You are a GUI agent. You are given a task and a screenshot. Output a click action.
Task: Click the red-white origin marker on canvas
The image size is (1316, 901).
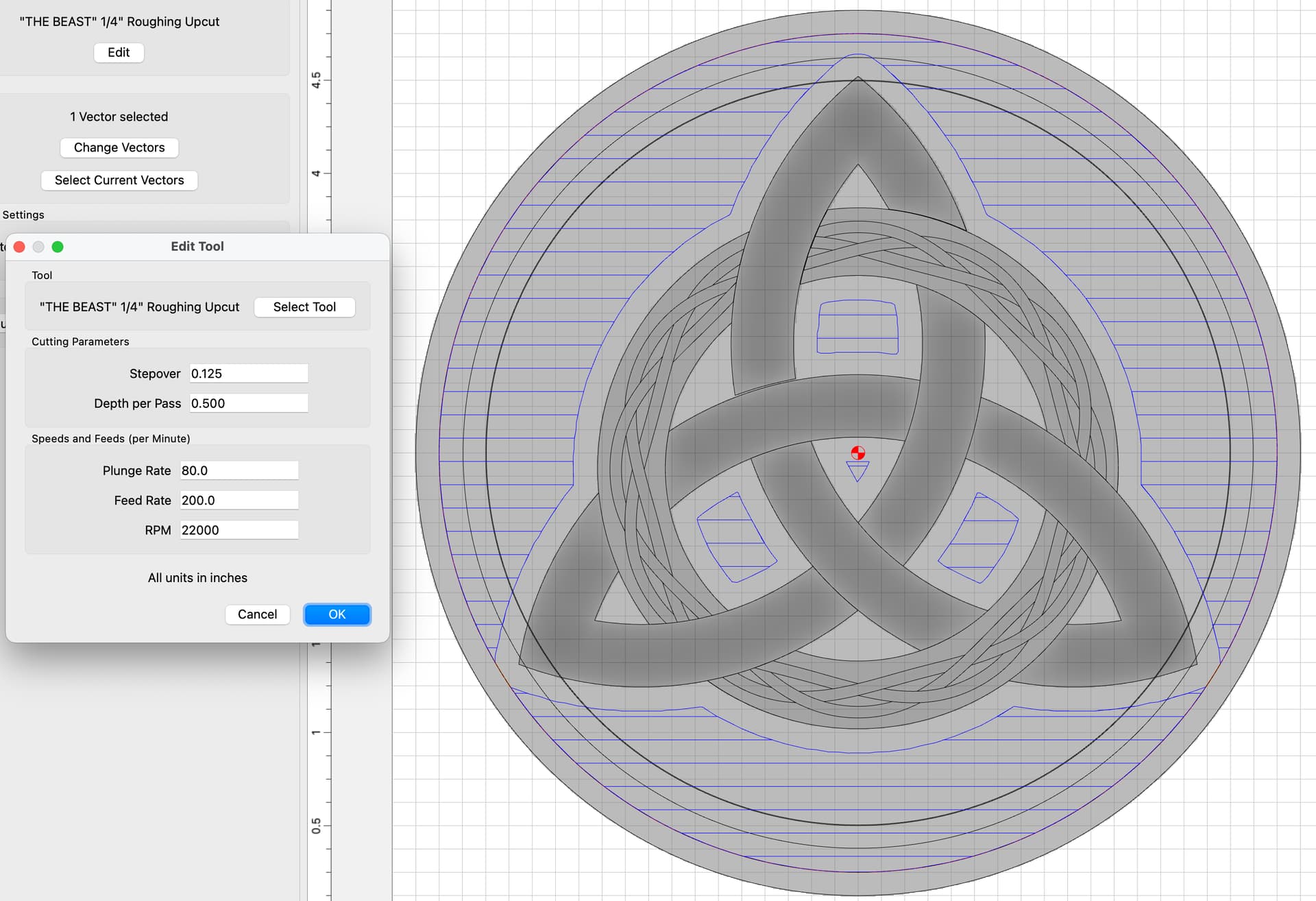pos(857,453)
